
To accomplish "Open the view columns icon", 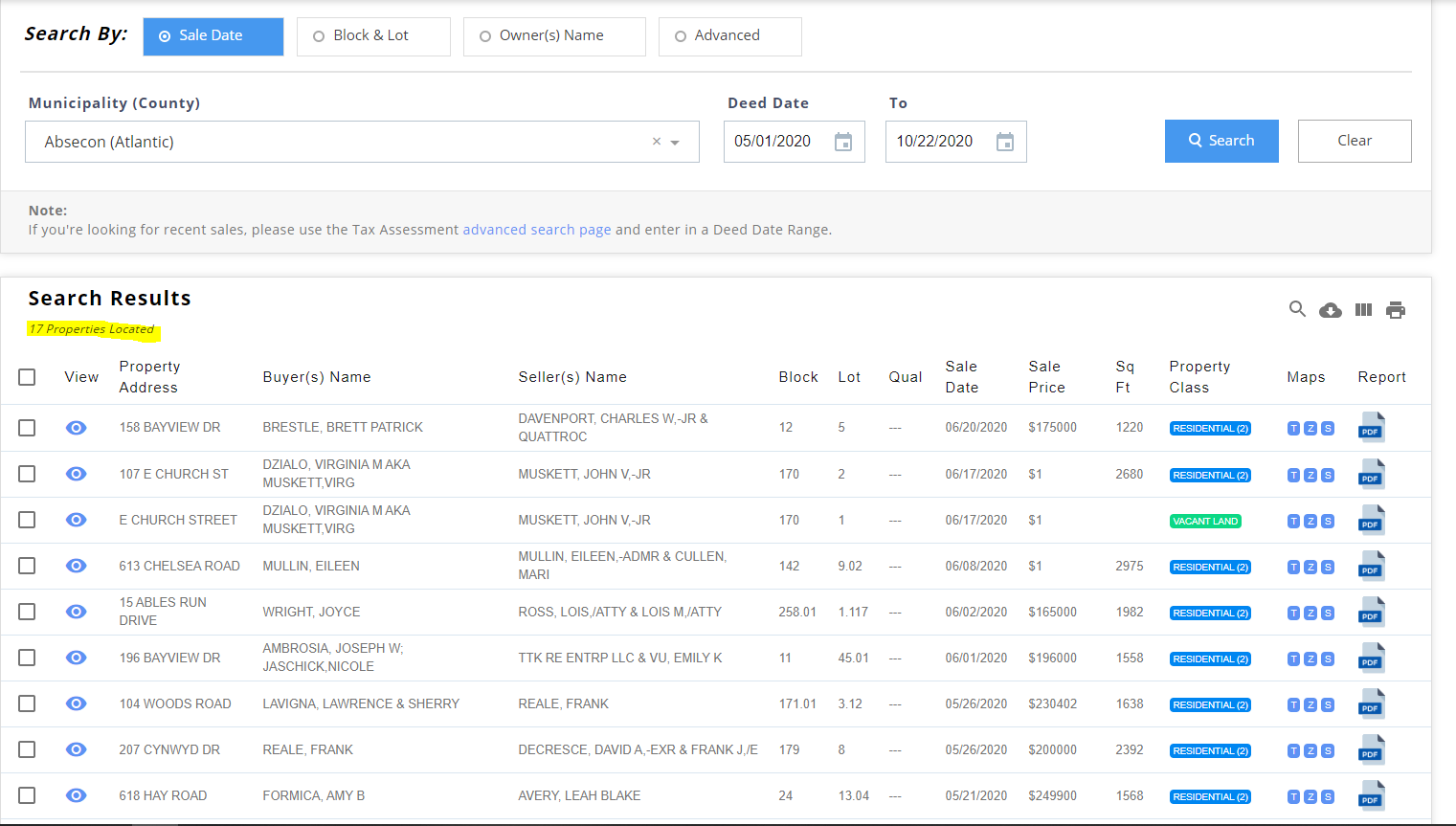I will [x=1363, y=310].
